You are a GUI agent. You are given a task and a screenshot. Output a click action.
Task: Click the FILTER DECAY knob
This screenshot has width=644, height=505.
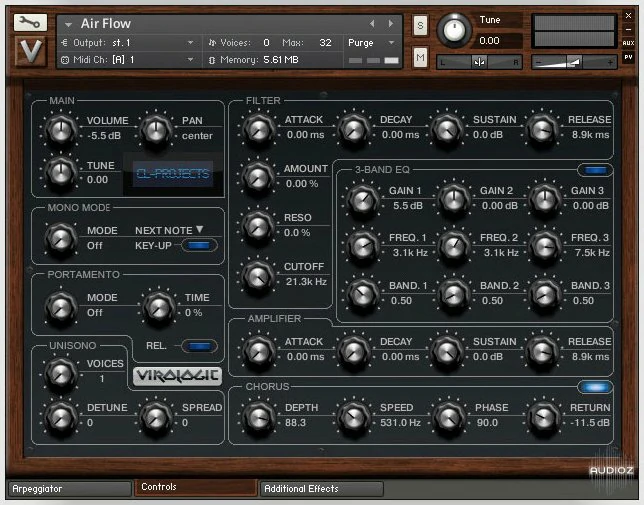[354, 130]
